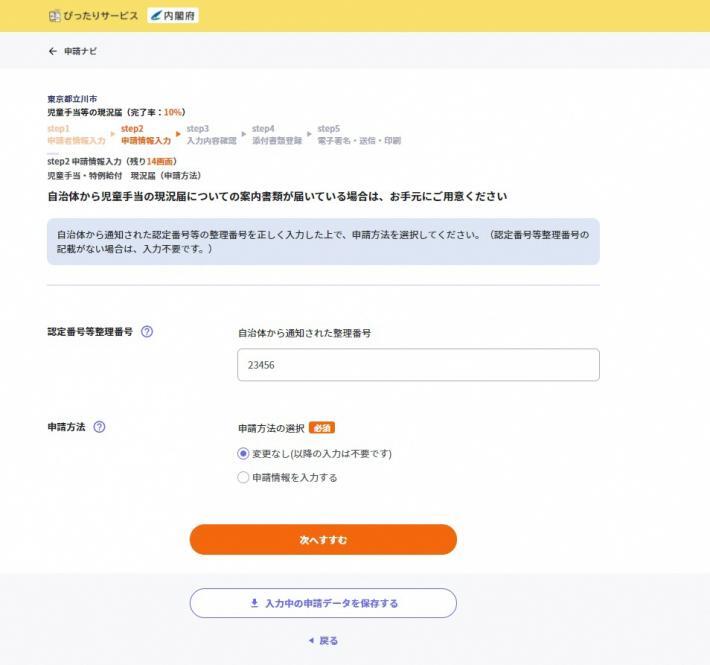Screen dimensions: 710x665
Task: Click the 戻る link
Action: coord(323,641)
